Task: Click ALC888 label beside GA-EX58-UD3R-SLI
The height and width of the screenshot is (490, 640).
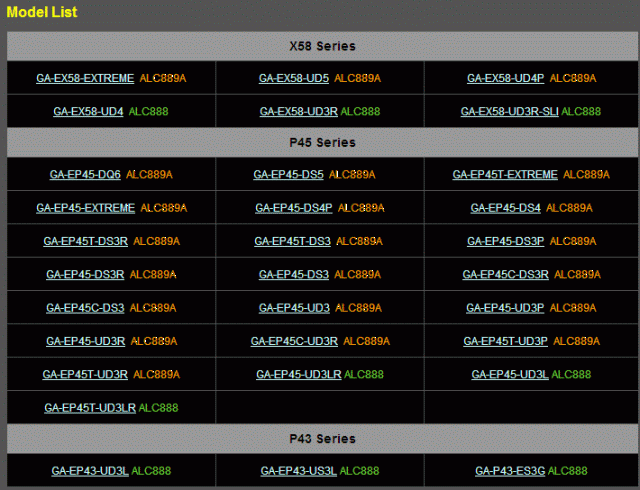Action: click(x=581, y=111)
